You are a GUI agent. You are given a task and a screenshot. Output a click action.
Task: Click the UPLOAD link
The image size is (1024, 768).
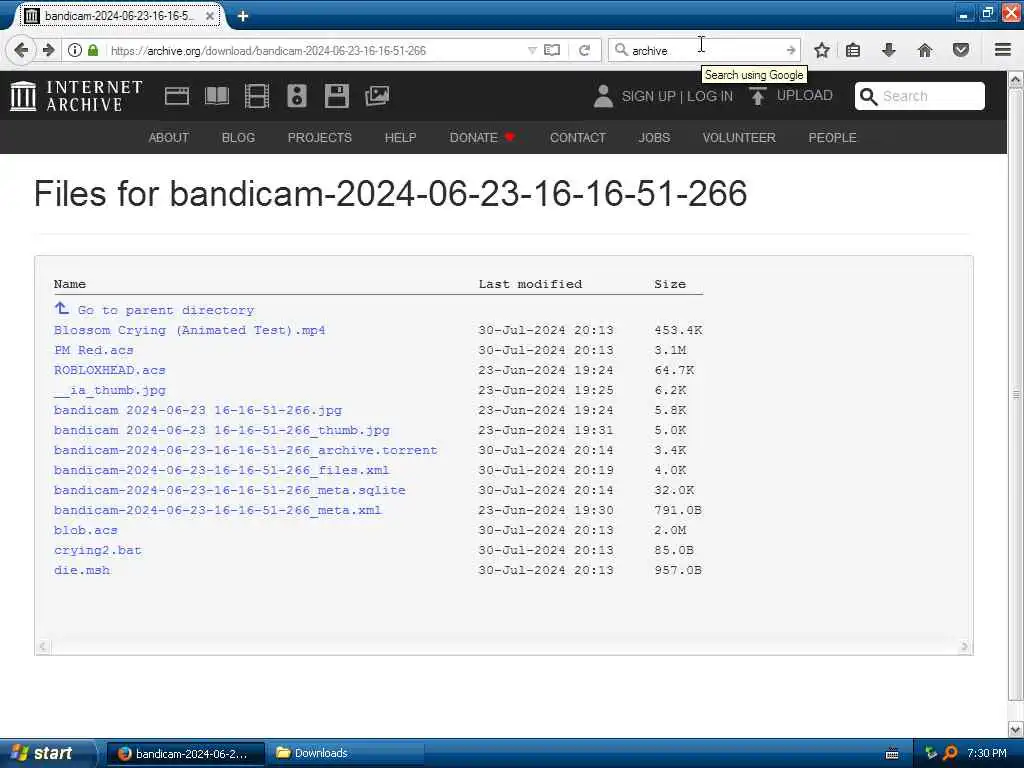click(x=805, y=95)
